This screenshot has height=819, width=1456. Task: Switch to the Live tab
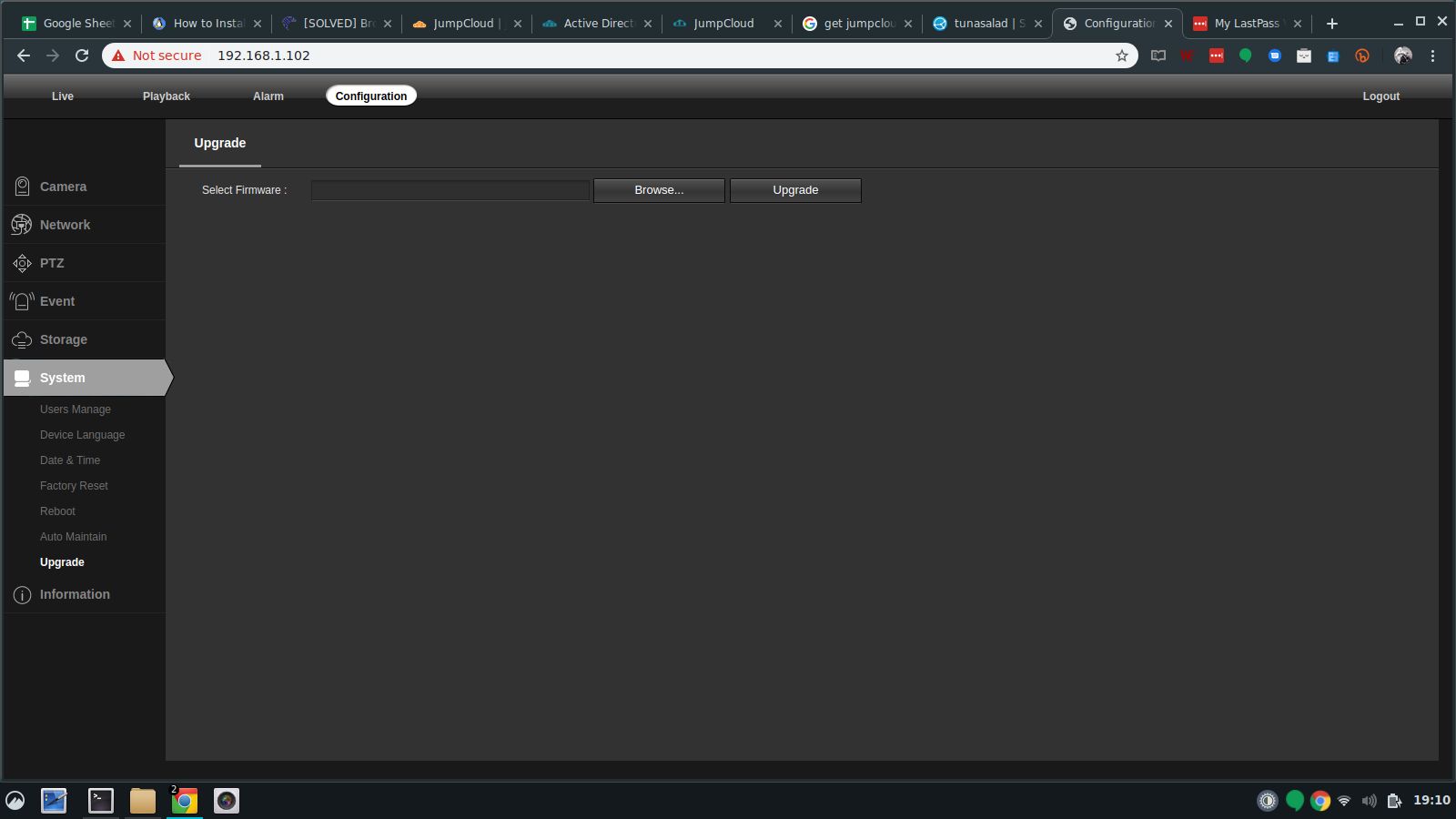coord(63,96)
